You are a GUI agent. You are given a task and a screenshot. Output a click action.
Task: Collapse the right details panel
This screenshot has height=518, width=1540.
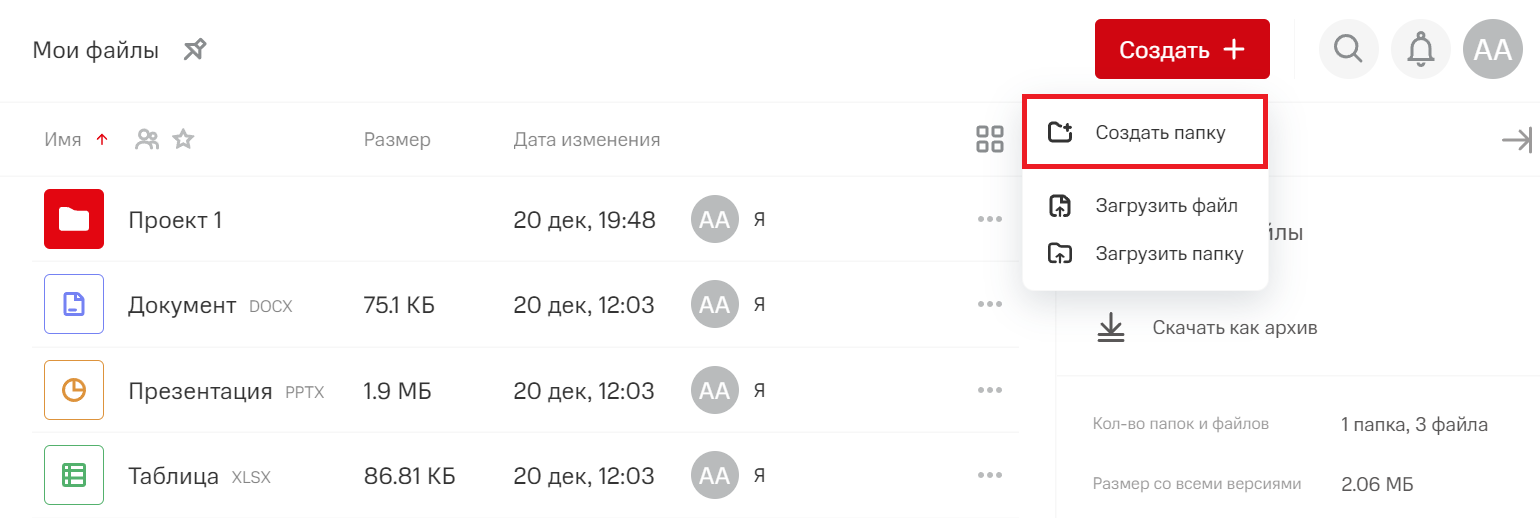(x=1516, y=141)
